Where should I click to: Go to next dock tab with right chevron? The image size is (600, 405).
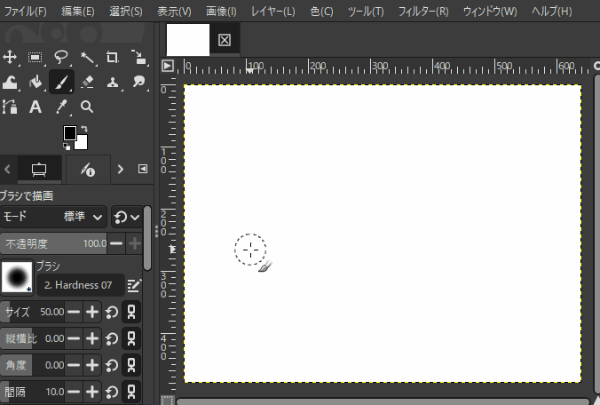120,169
